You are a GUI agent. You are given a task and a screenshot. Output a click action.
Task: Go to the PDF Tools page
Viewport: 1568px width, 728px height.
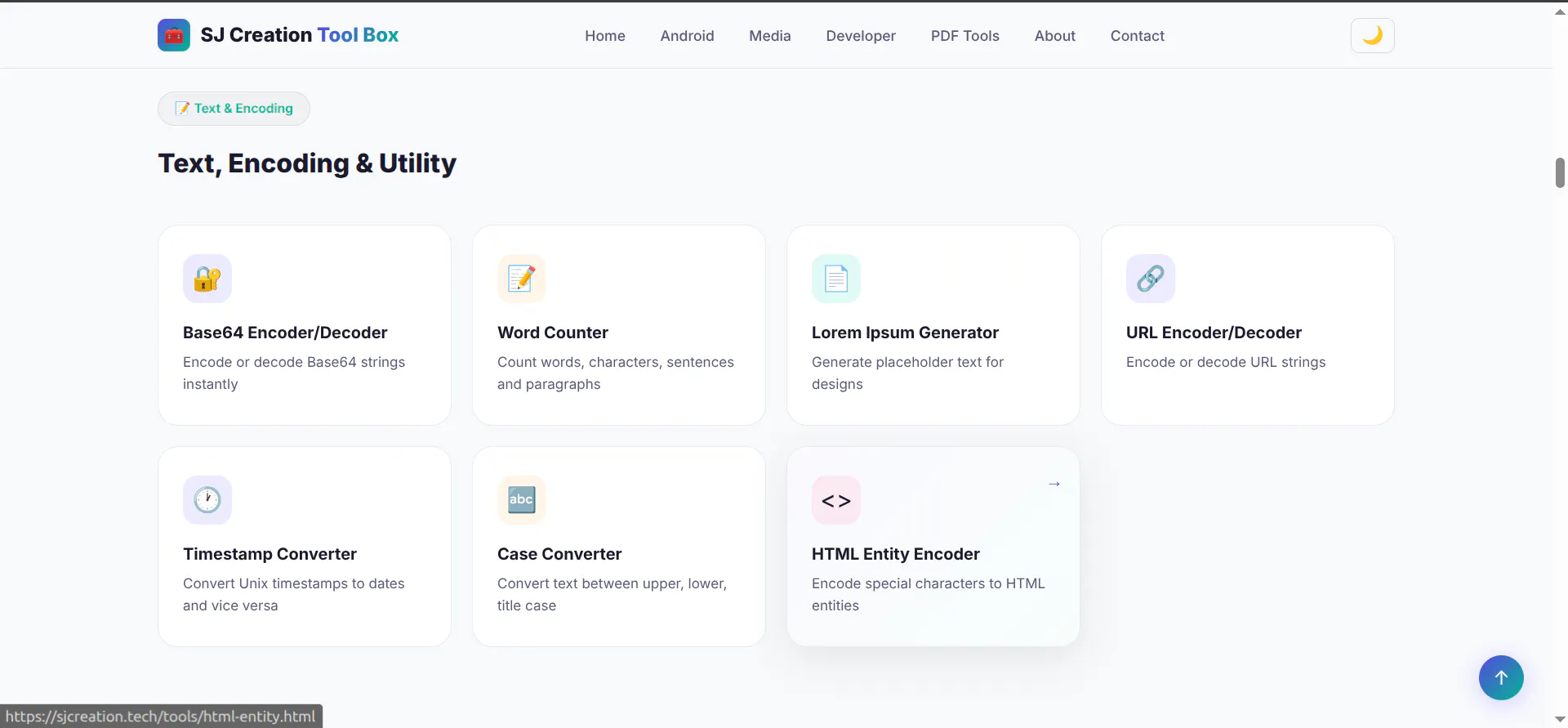point(965,36)
